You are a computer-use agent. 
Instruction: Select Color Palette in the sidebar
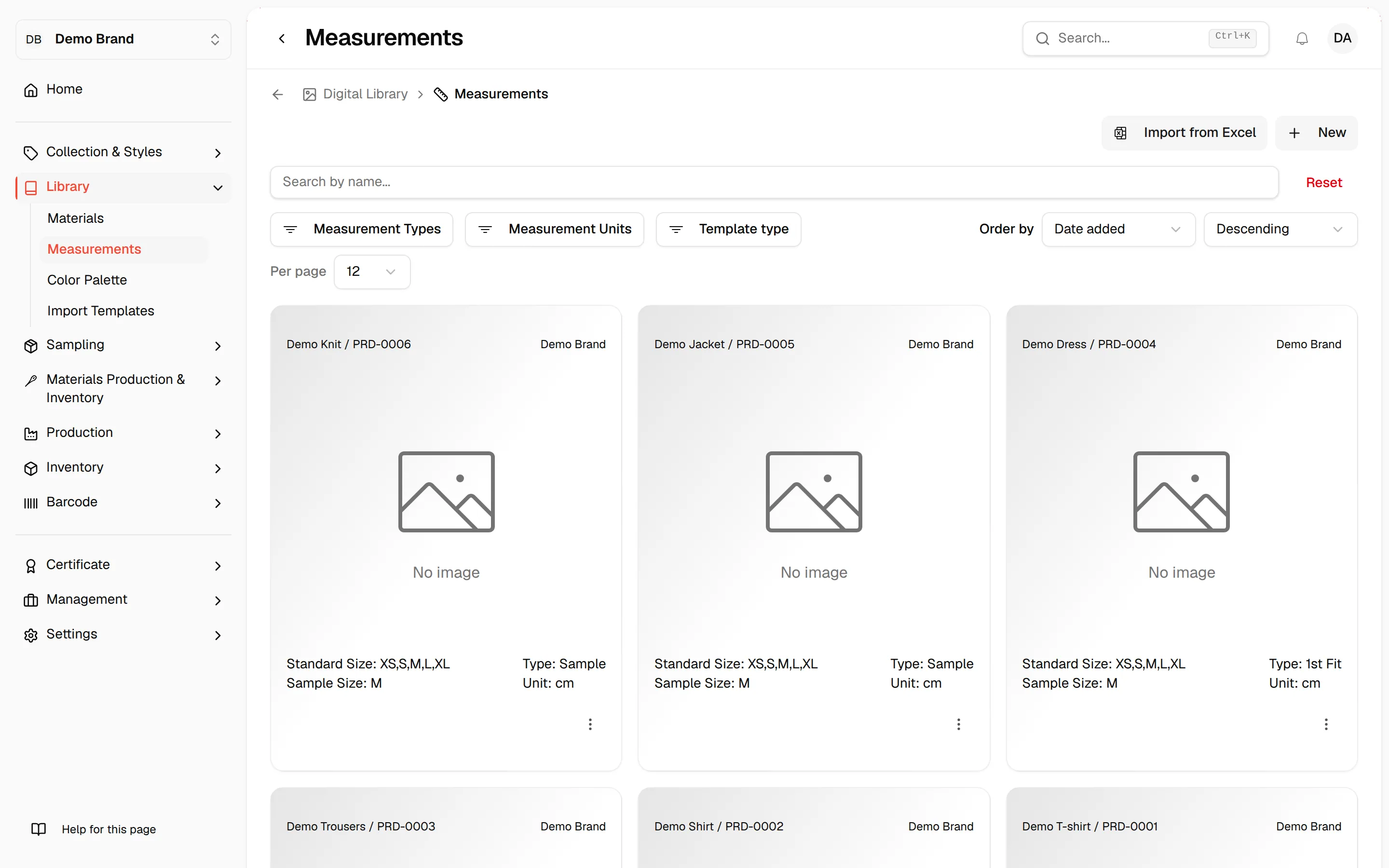pos(87,280)
